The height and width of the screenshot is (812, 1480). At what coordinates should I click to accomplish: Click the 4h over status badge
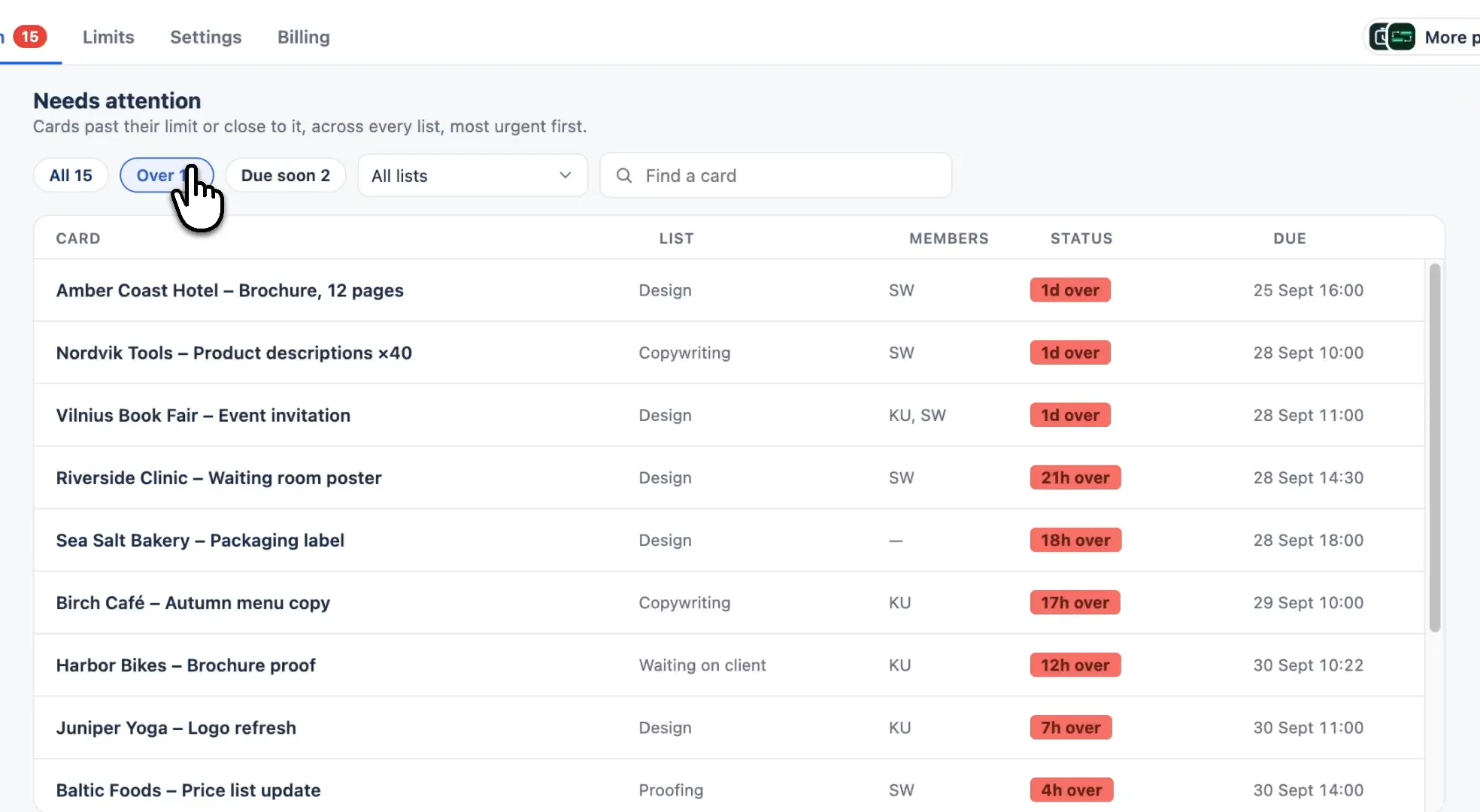pyautogui.click(x=1072, y=789)
